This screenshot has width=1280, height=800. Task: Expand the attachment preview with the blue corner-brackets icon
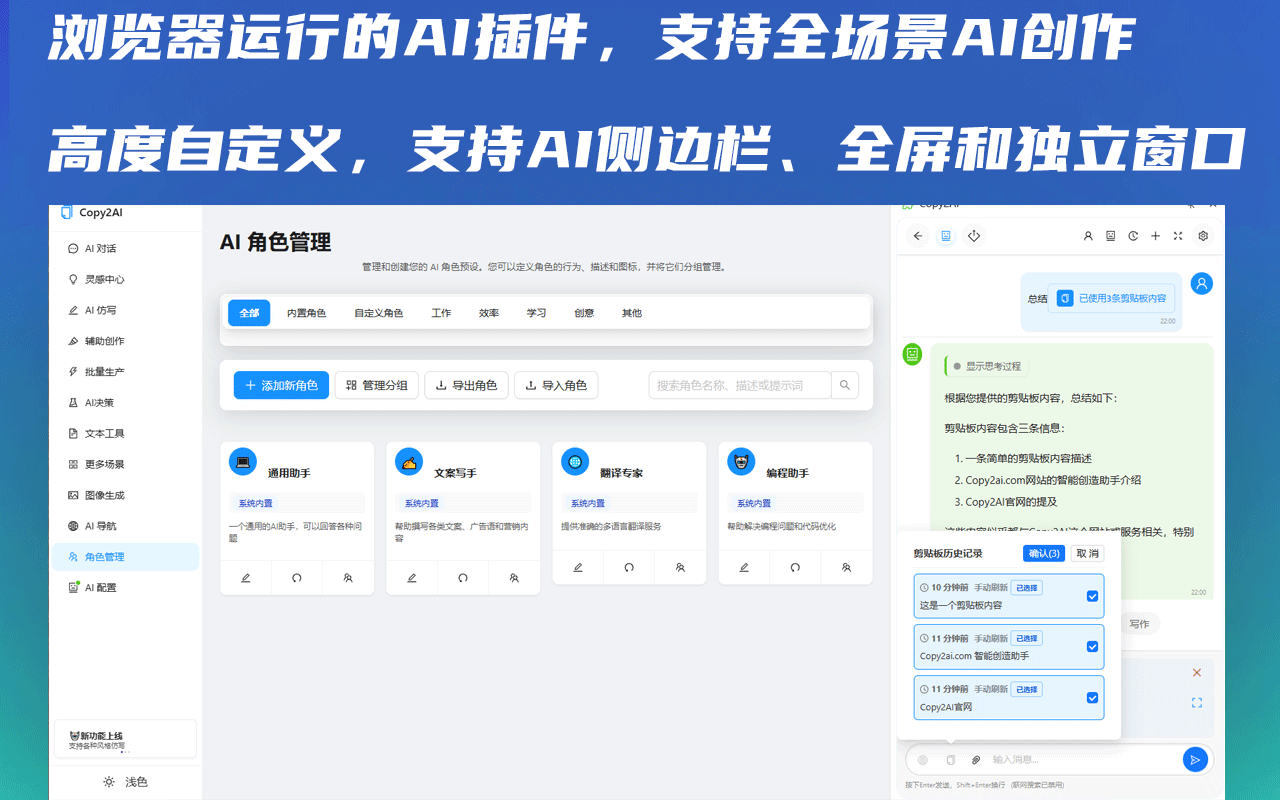pos(1197,703)
